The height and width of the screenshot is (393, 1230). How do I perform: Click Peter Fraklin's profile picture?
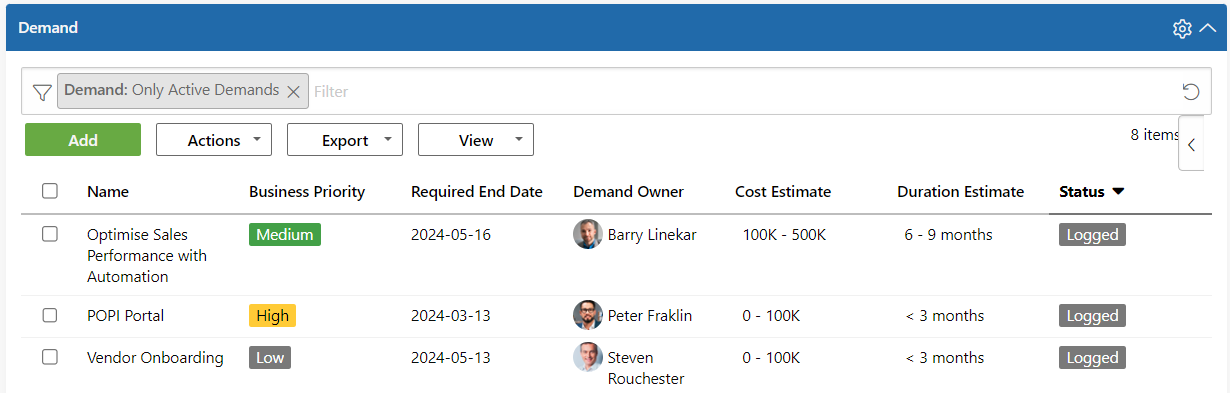(x=587, y=315)
